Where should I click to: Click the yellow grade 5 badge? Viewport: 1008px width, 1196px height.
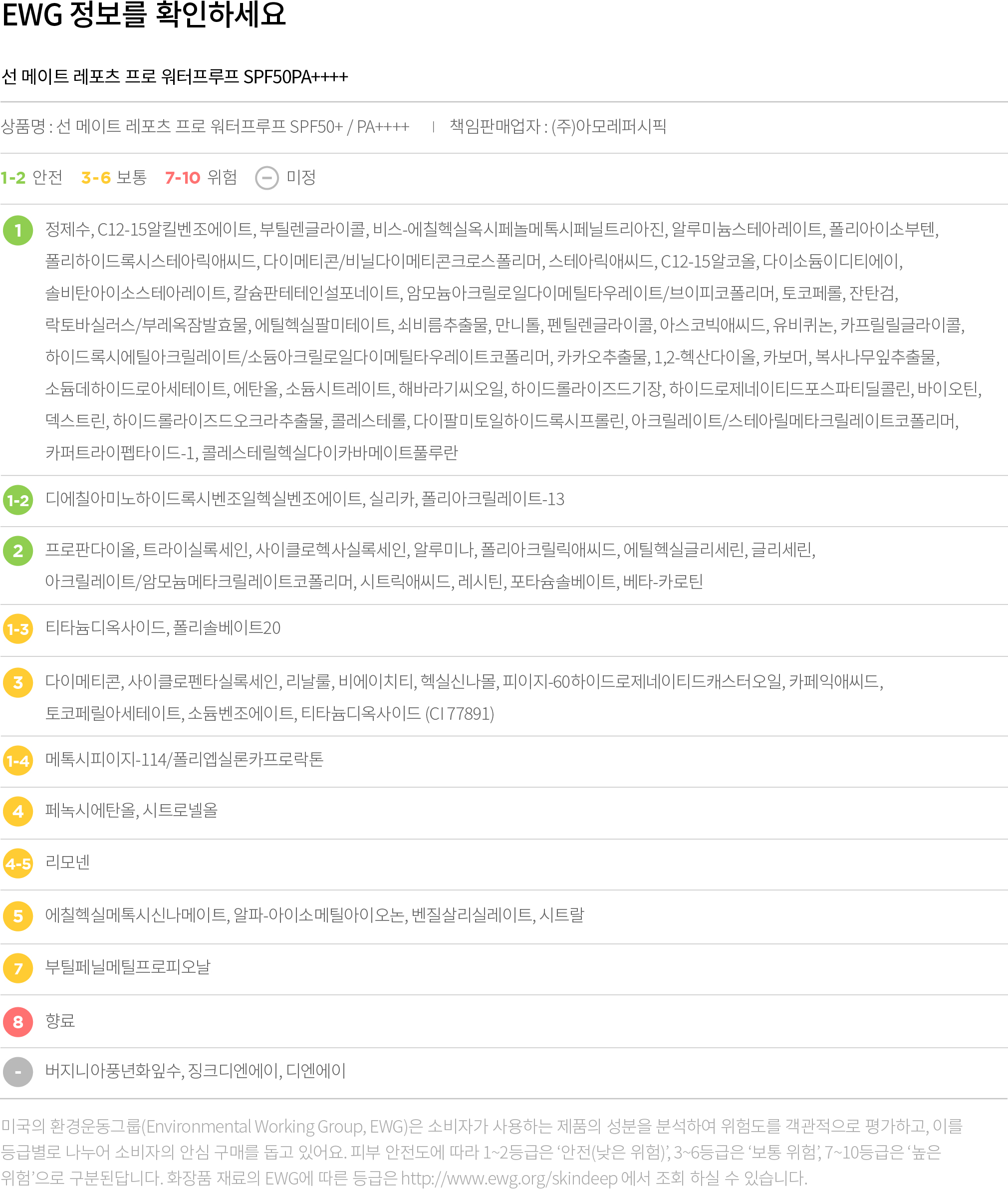coord(17,916)
